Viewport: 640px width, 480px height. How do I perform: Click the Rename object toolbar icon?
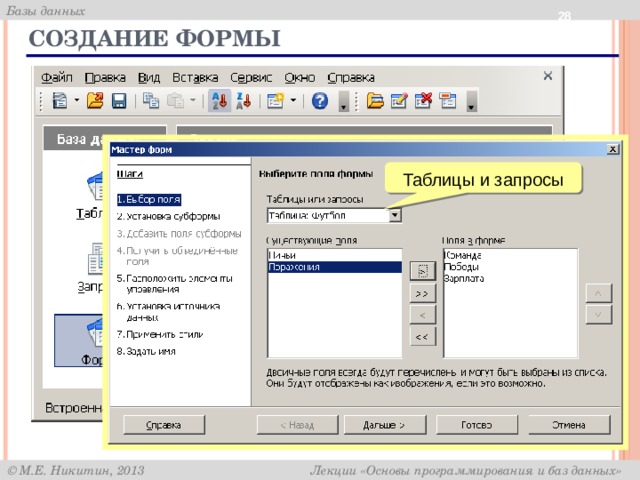pyautogui.click(x=448, y=100)
